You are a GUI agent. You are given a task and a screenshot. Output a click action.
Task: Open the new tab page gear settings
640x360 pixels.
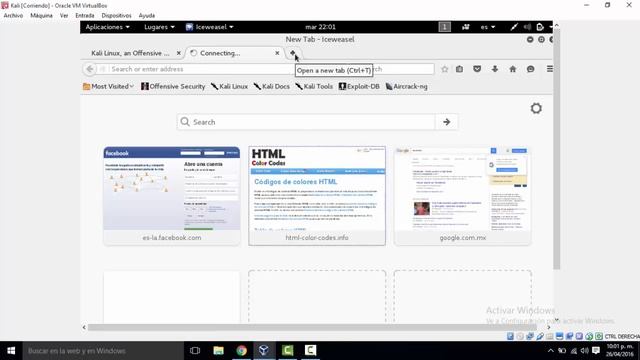[536, 108]
